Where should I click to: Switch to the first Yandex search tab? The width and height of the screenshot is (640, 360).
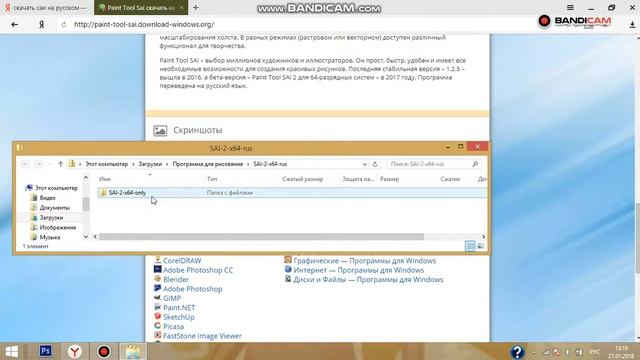(x=46, y=7)
